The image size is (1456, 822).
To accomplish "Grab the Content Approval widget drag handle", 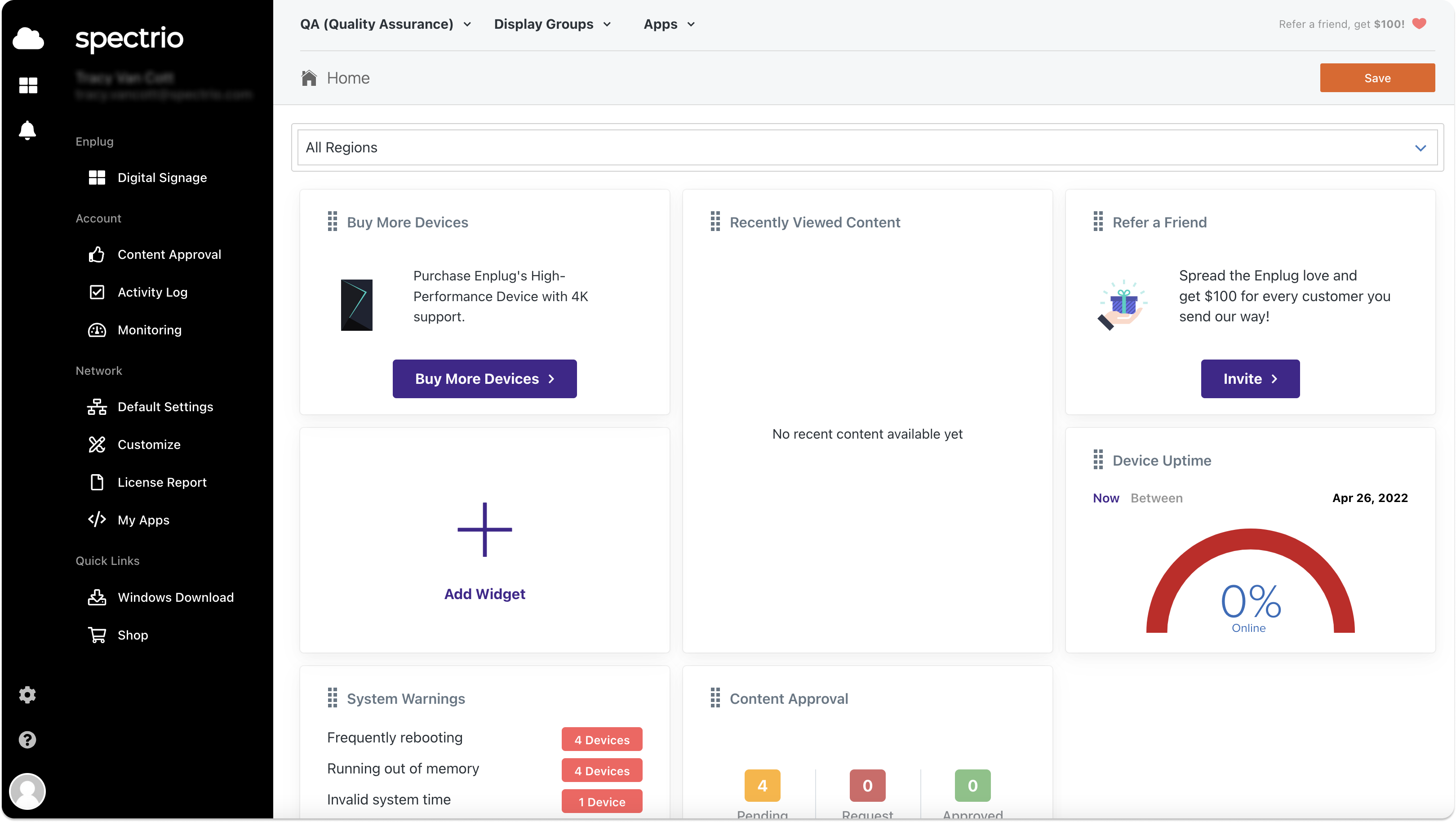I will (715, 698).
